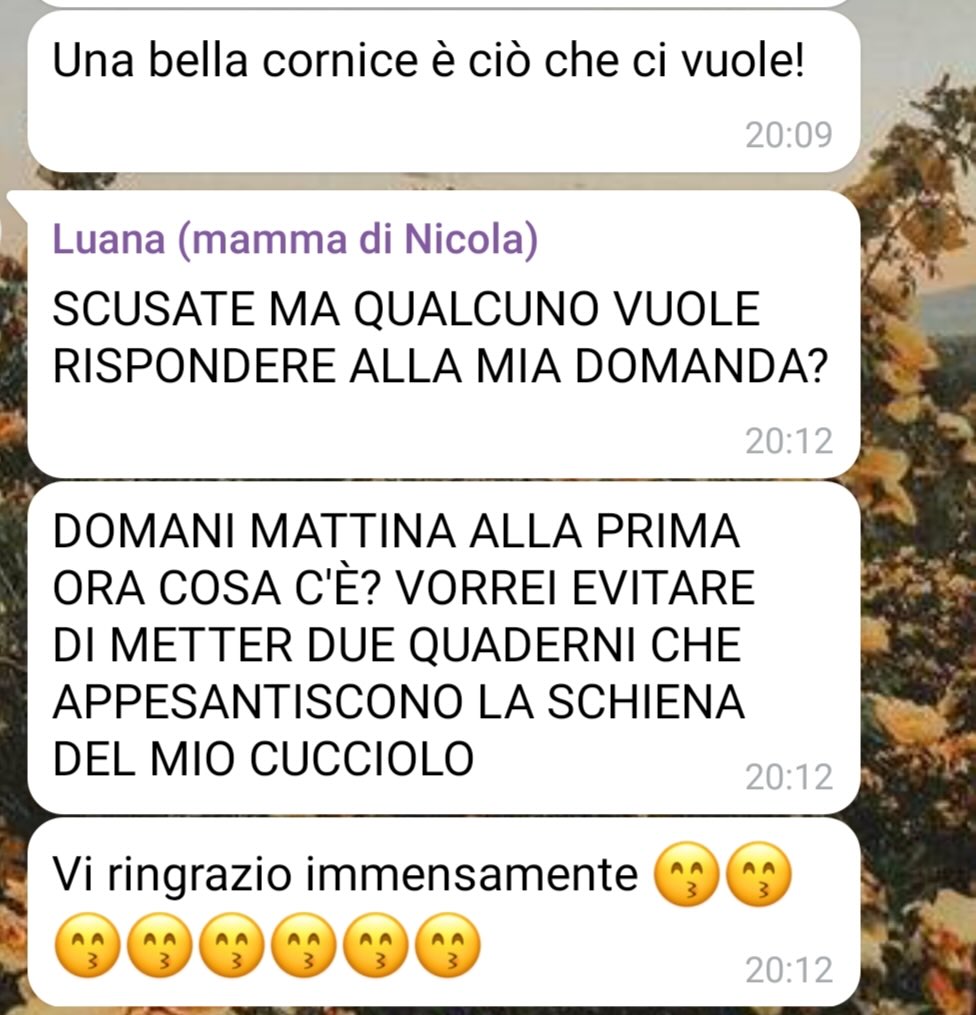This screenshot has height=1015, width=976.
Task: Click the 20:12 time under "ALLA MIA DOMANDA?"
Action: coord(788,441)
